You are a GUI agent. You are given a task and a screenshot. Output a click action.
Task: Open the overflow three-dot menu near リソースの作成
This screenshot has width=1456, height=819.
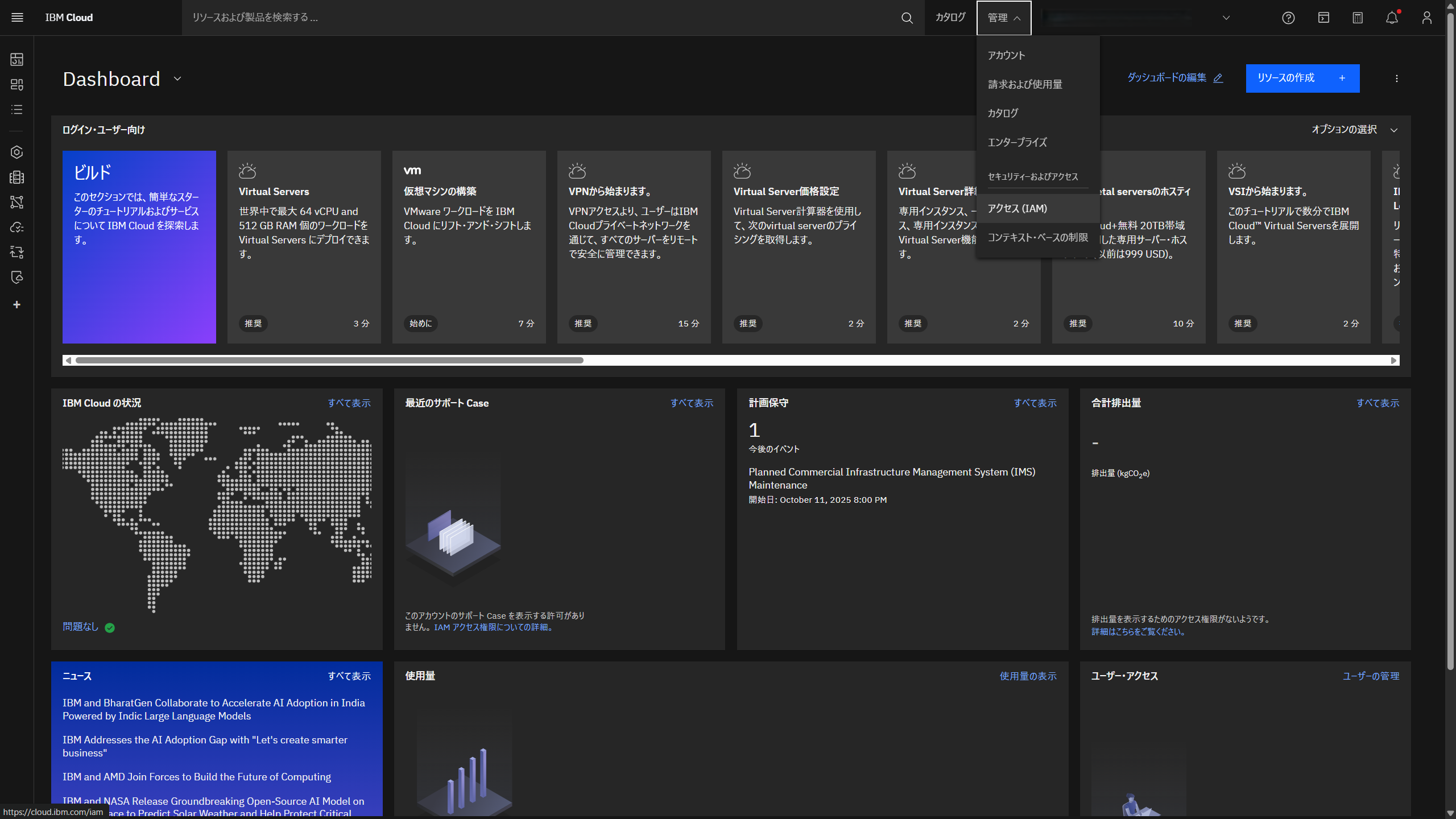point(1397,78)
